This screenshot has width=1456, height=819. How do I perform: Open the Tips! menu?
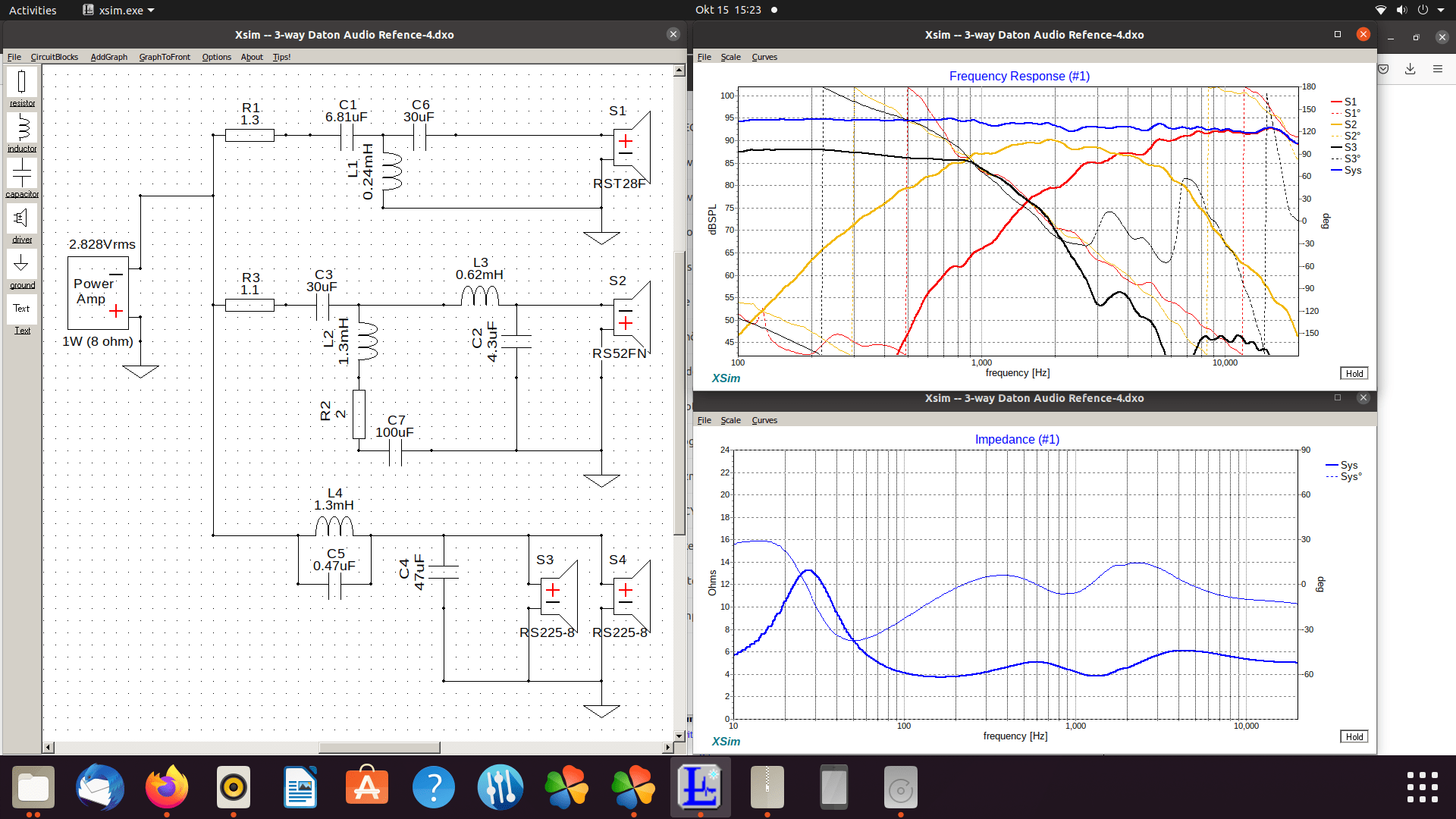(x=282, y=57)
